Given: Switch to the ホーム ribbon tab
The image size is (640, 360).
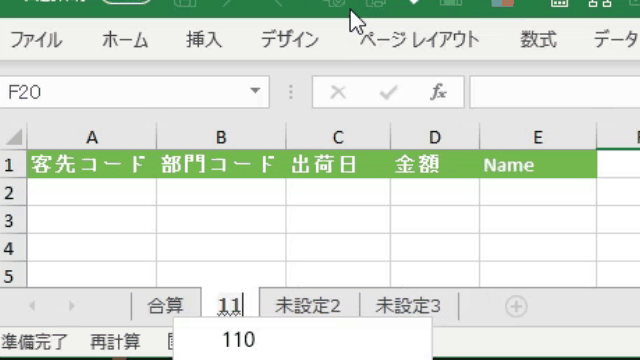Looking at the screenshot, I should [124, 40].
